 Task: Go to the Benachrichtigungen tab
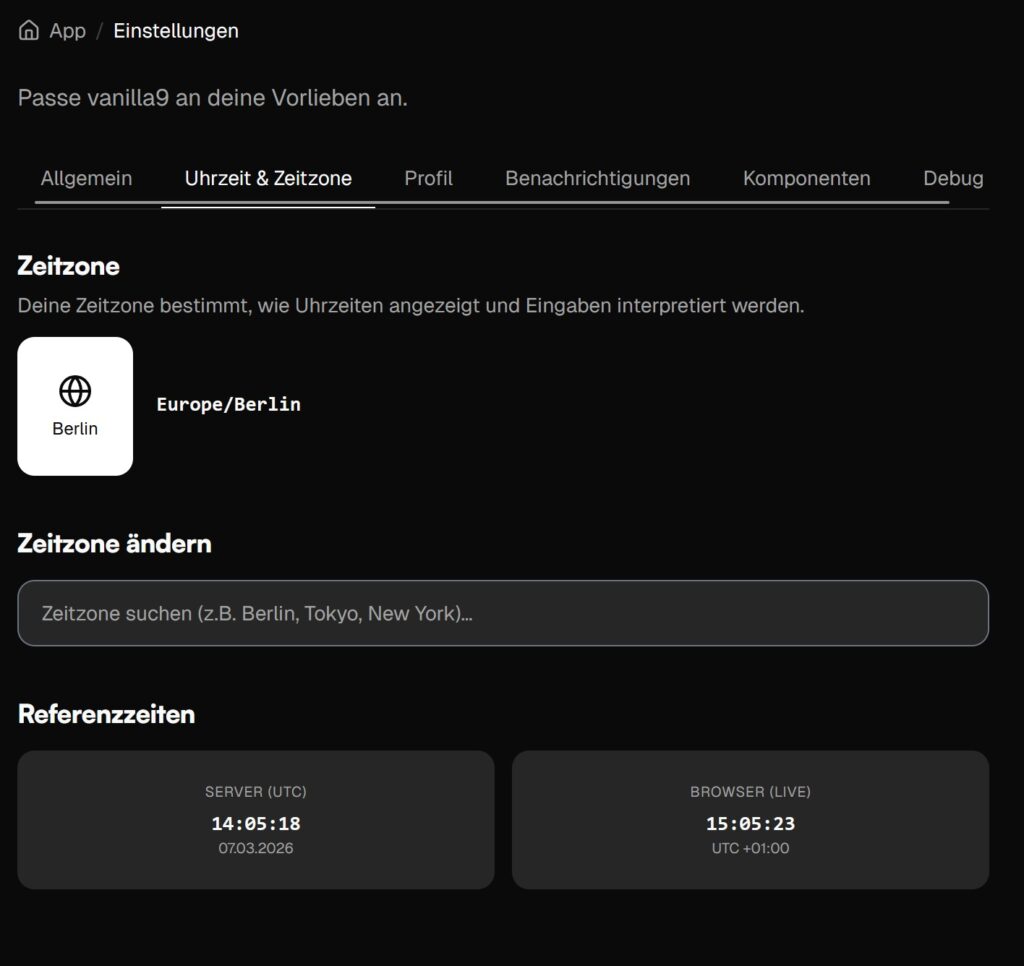point(597,178)
